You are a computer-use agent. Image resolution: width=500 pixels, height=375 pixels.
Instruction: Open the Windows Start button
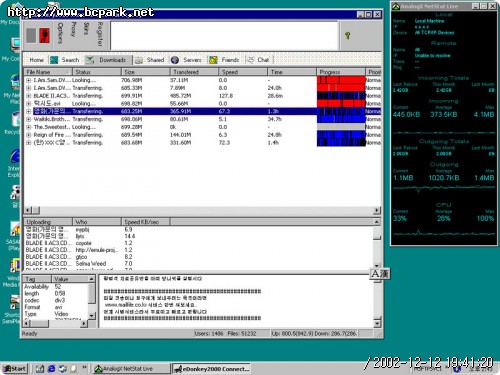coord(15,369)
